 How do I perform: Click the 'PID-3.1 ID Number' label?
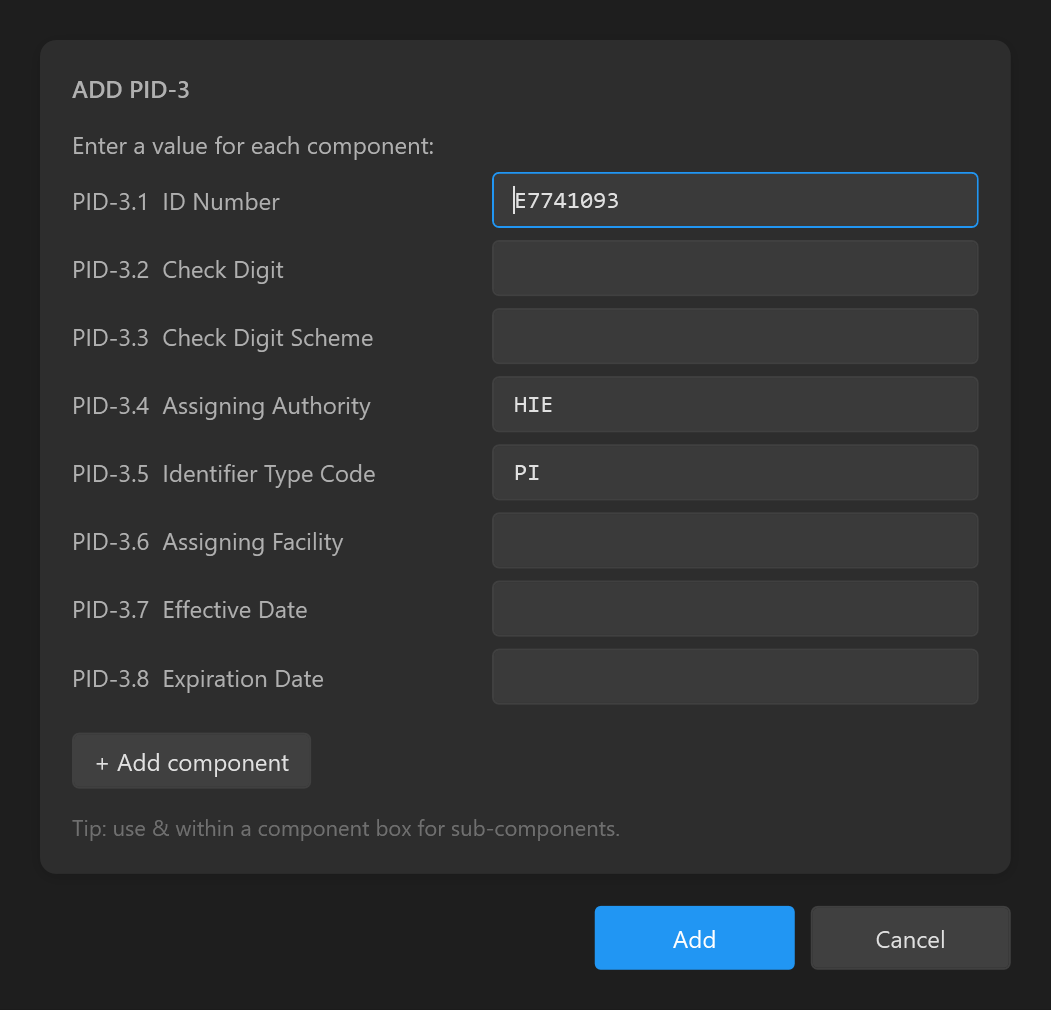pos(176,202)
